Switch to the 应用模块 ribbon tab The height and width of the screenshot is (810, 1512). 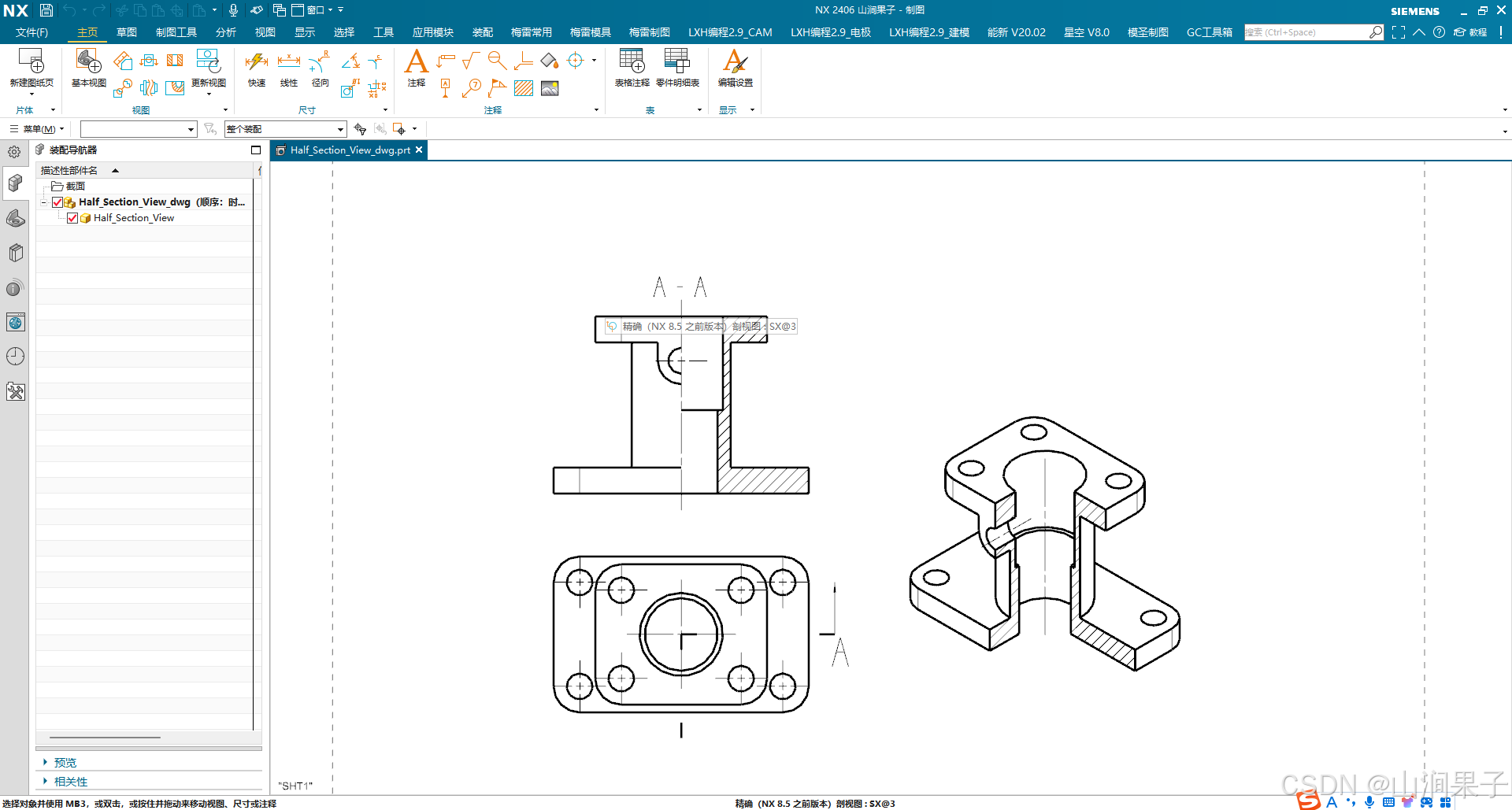click(x=433, y=32)
